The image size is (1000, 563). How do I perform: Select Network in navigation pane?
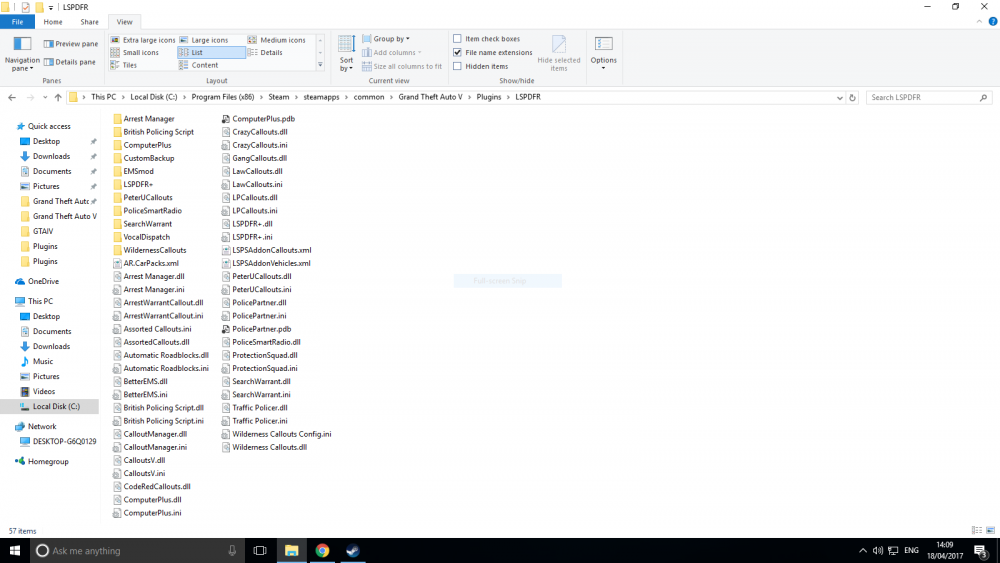click(x=41, y=427)
